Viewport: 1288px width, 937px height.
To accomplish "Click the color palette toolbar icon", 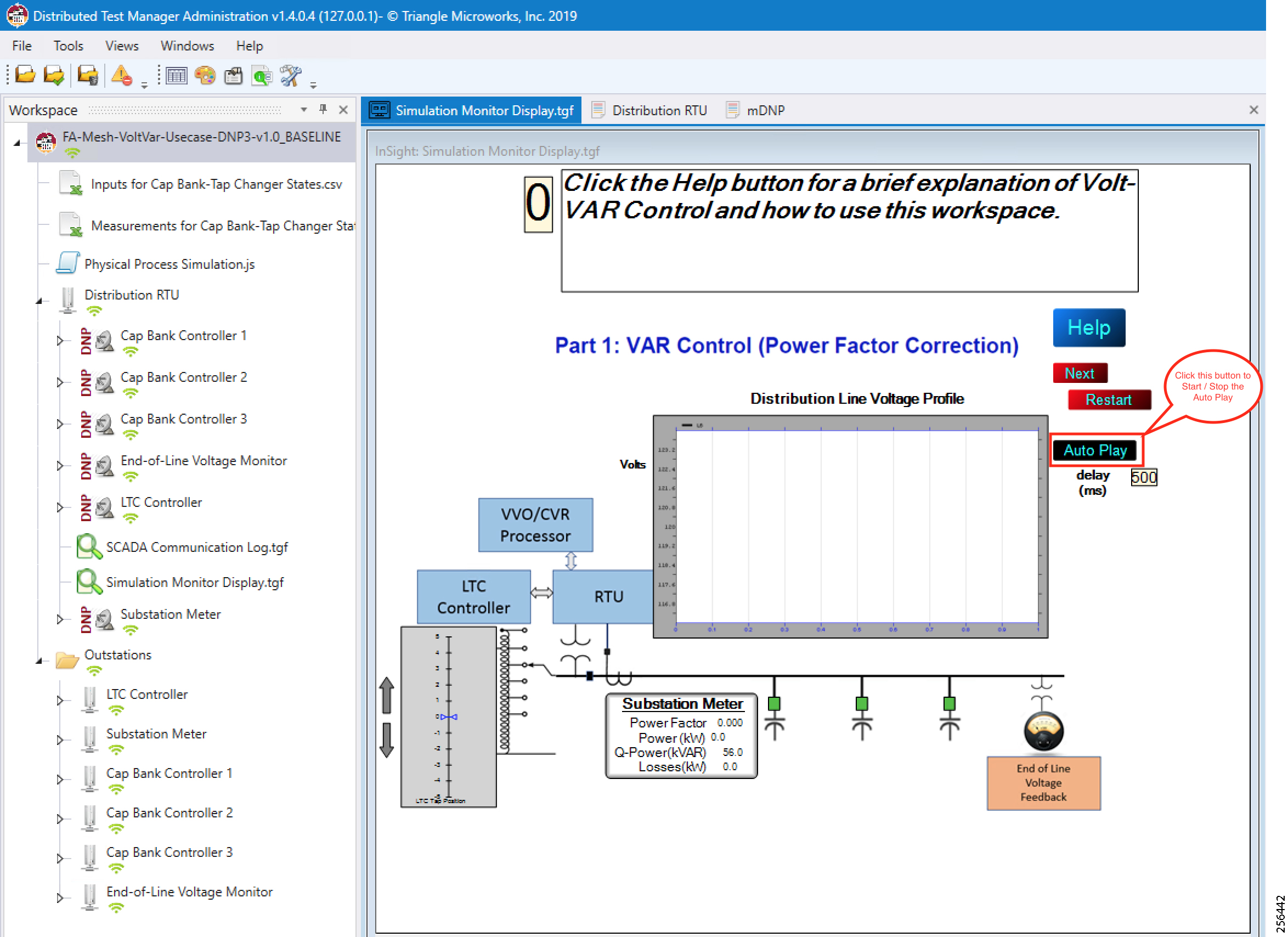I will coord(205,75).
